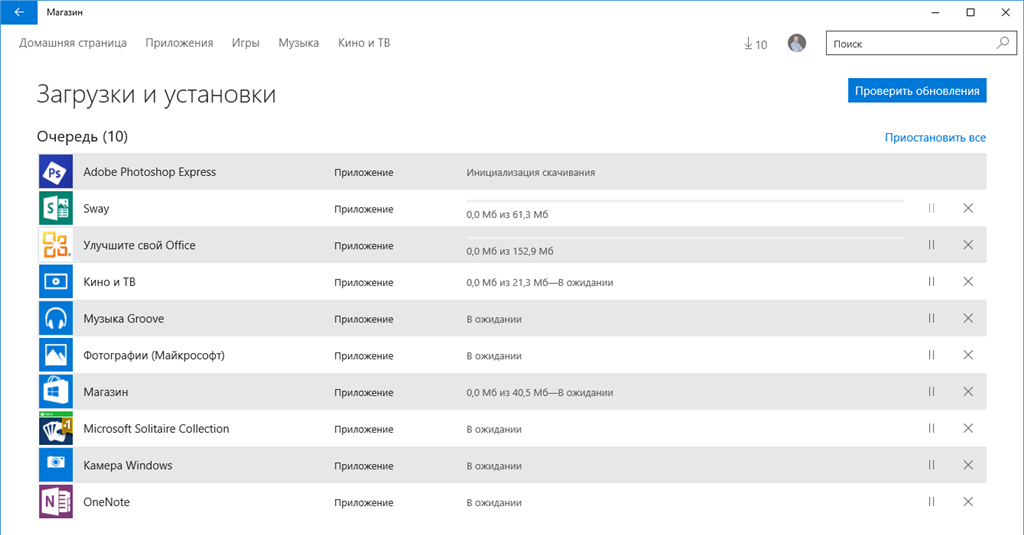Select the Microsoft Solitaire Collection name
This screenshot has height=535, width=1024.
(156, 429)
